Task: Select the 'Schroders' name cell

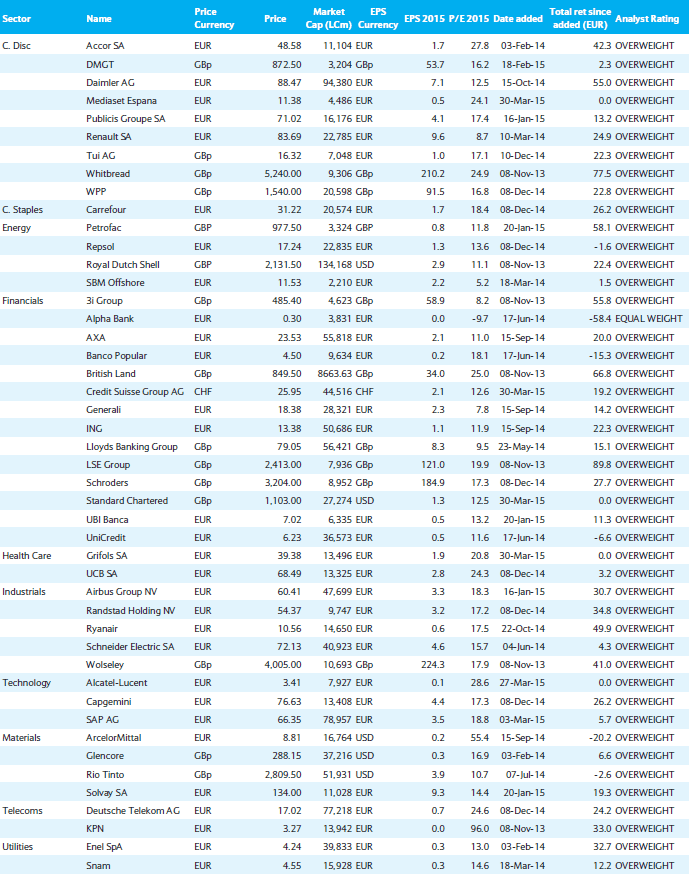Action: (107, 483)
